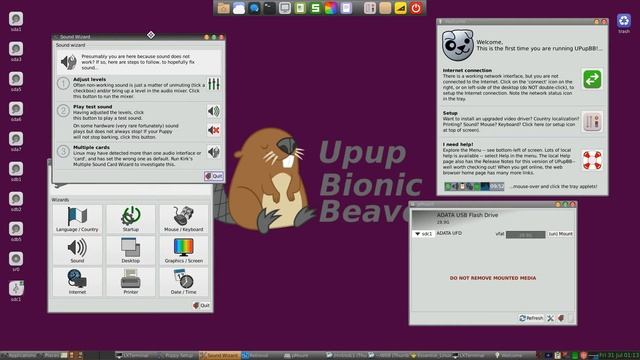Click the tray applets preview in Welcome

[474, 187]
